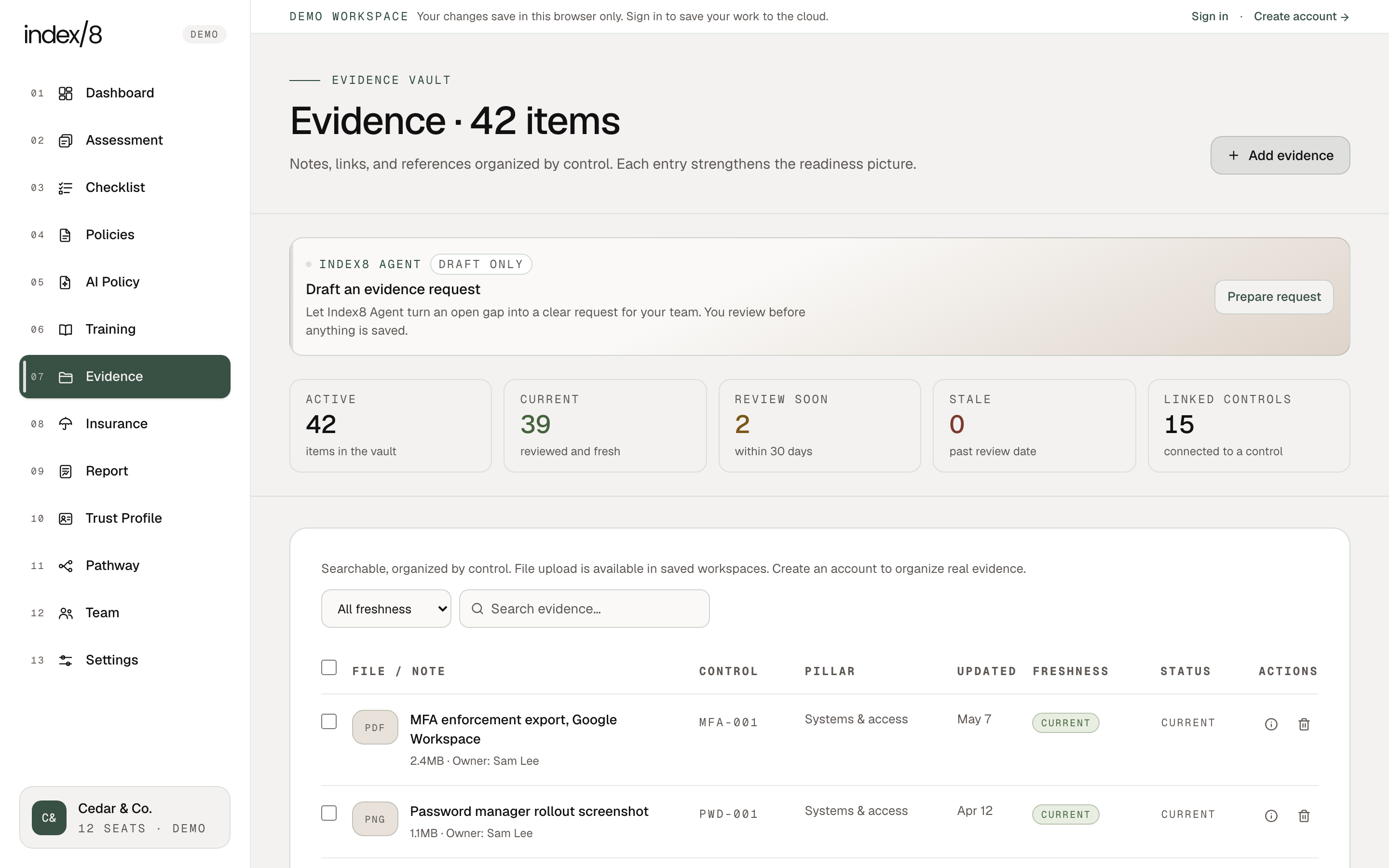Check the MFA enforcement export row checkbox
The image size is (1389, 868).
click(x=329, y=721)
